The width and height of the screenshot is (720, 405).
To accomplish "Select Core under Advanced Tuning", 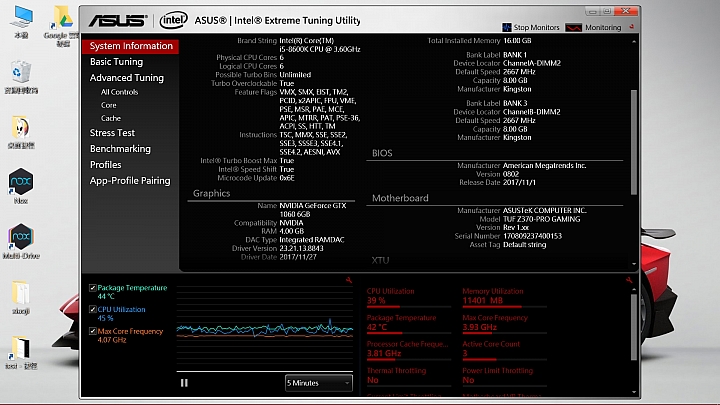I will (x=108, y=105).
